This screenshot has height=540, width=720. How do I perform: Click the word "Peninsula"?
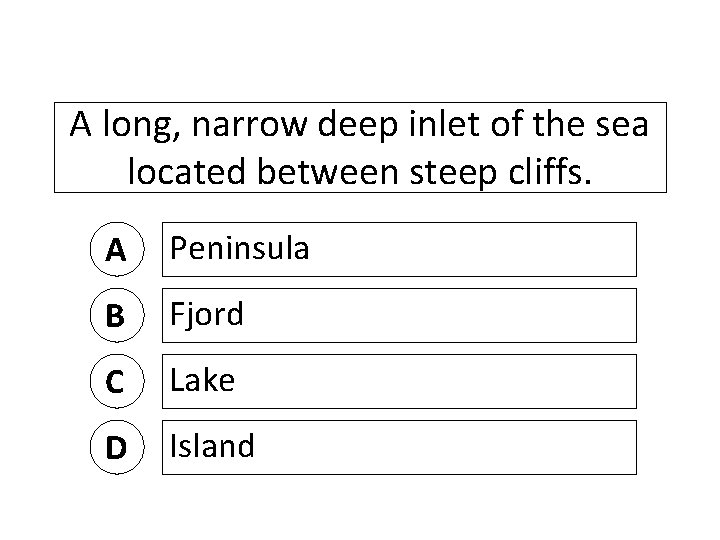(x=239, y=249)
